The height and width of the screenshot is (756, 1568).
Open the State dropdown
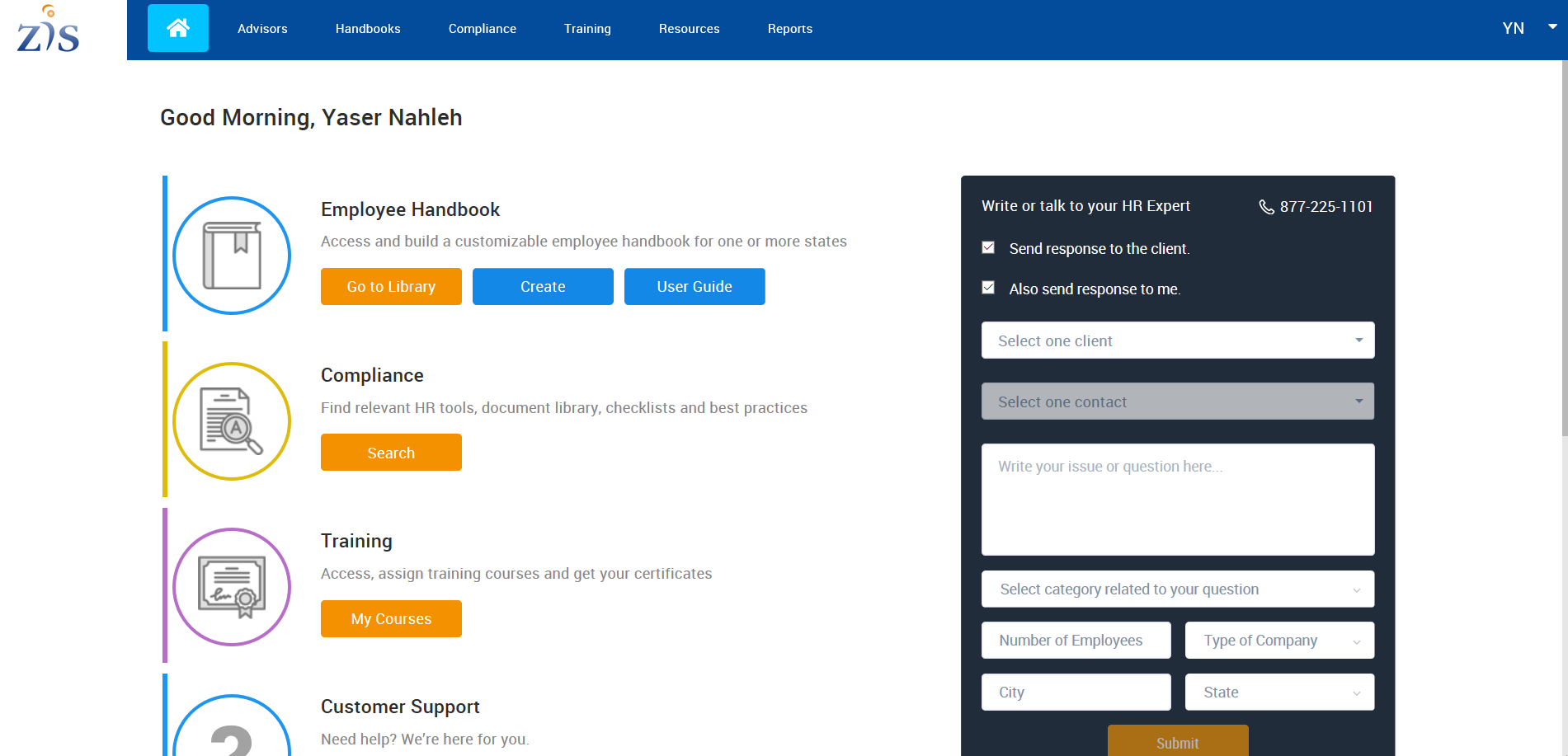point(1278,693)
